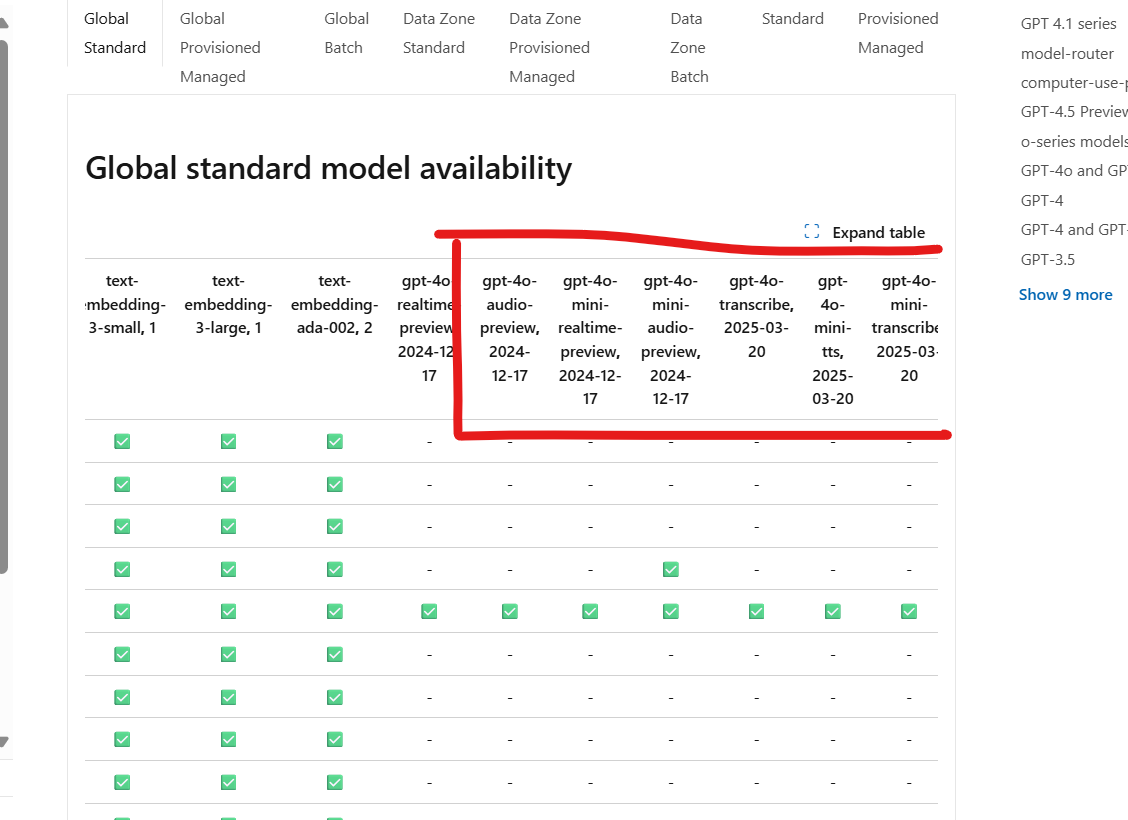Viewport: 1128px width, 820px height.
Task: Click the 'Global standard model availability' heading
Action: click(x=329, y=168)
